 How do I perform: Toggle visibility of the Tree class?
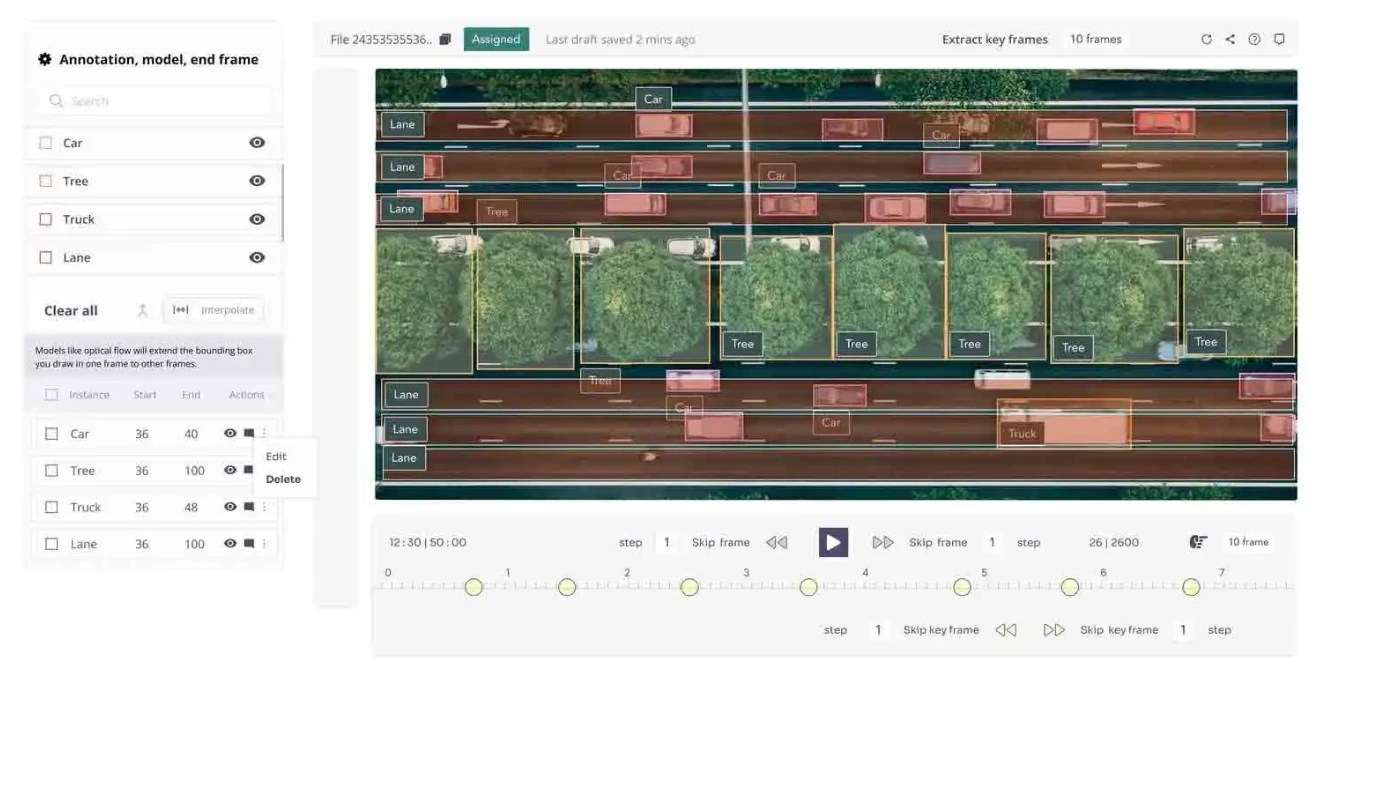257,180
